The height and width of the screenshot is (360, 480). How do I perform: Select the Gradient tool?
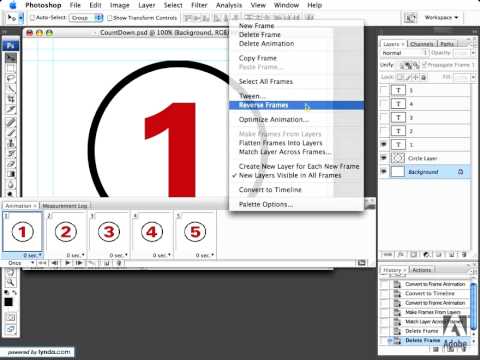tap(11, 174)
